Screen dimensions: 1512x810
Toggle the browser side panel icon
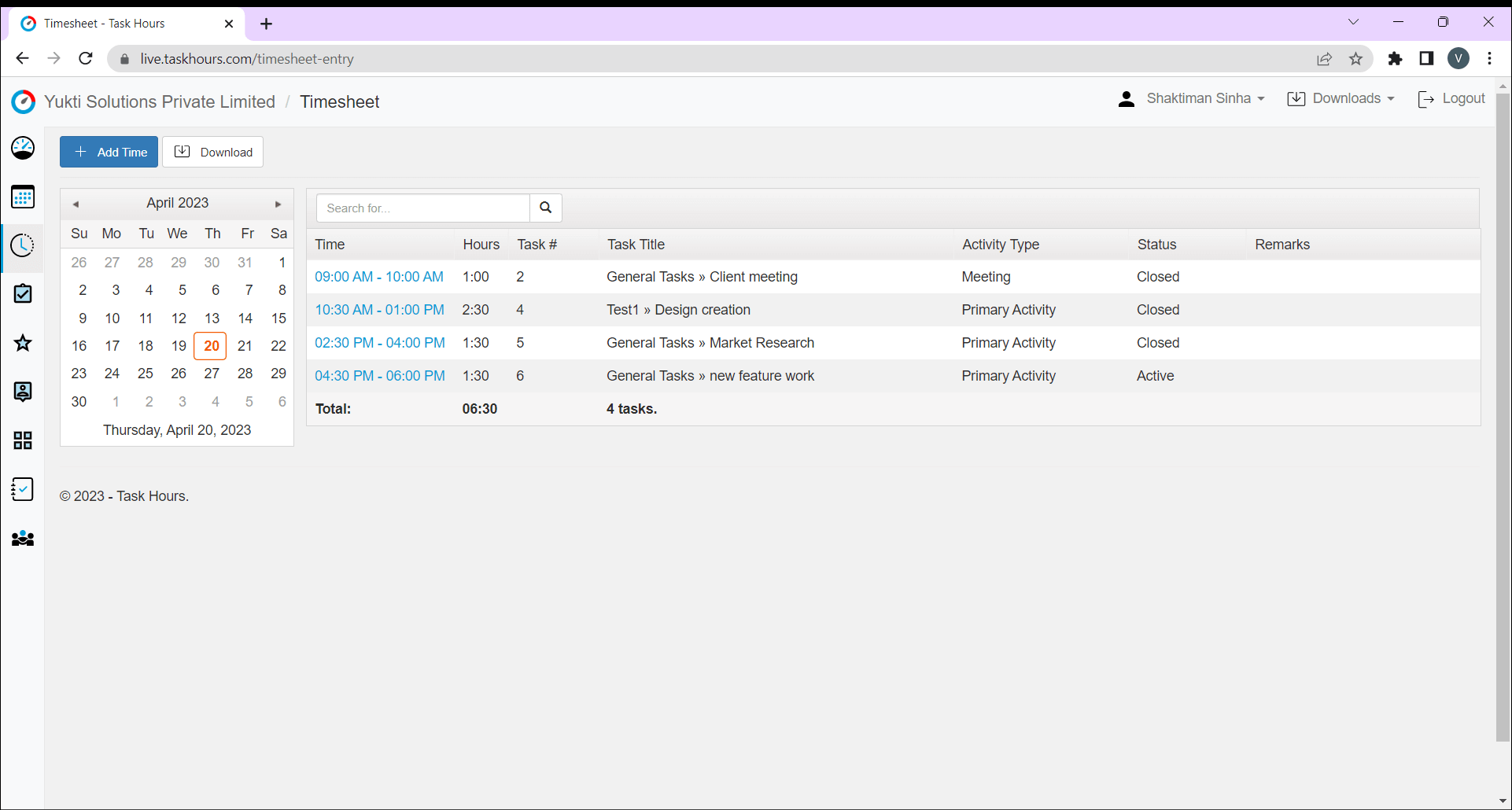[x=1426, y=58]
